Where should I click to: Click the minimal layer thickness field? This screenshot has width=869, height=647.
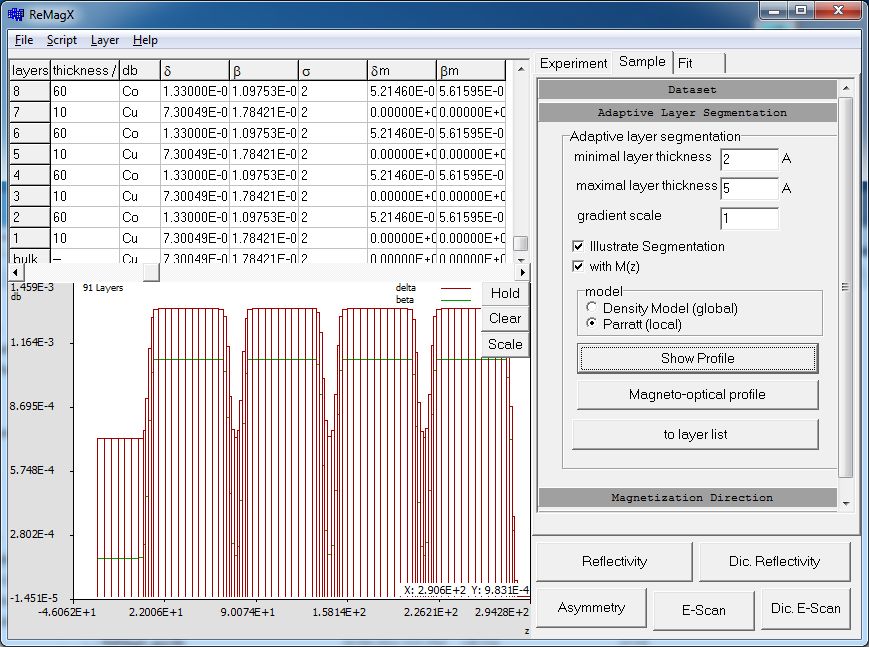pyautogui.click(x=748, y=160)
